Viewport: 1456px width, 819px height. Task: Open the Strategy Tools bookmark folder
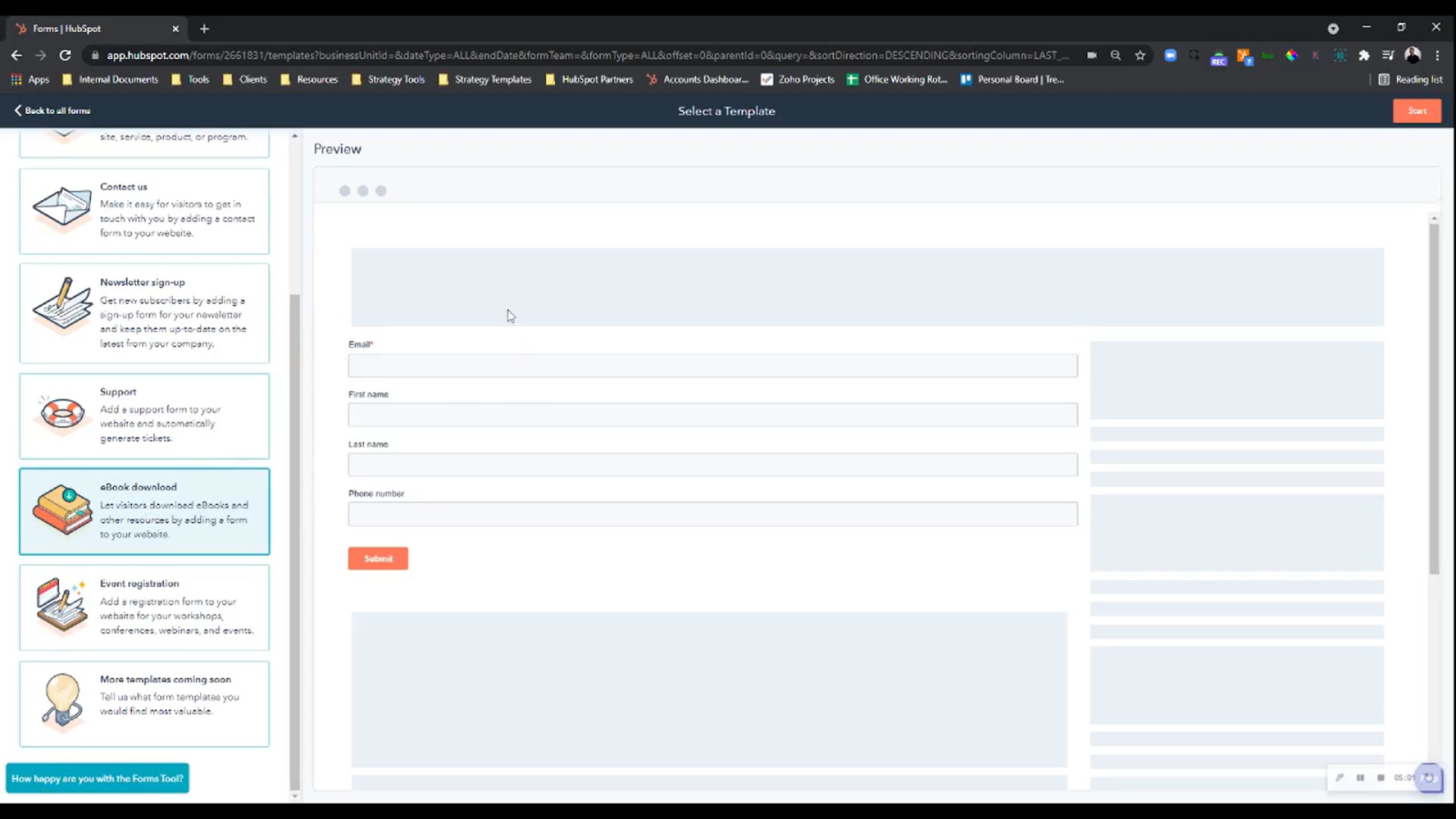[388, 80]
